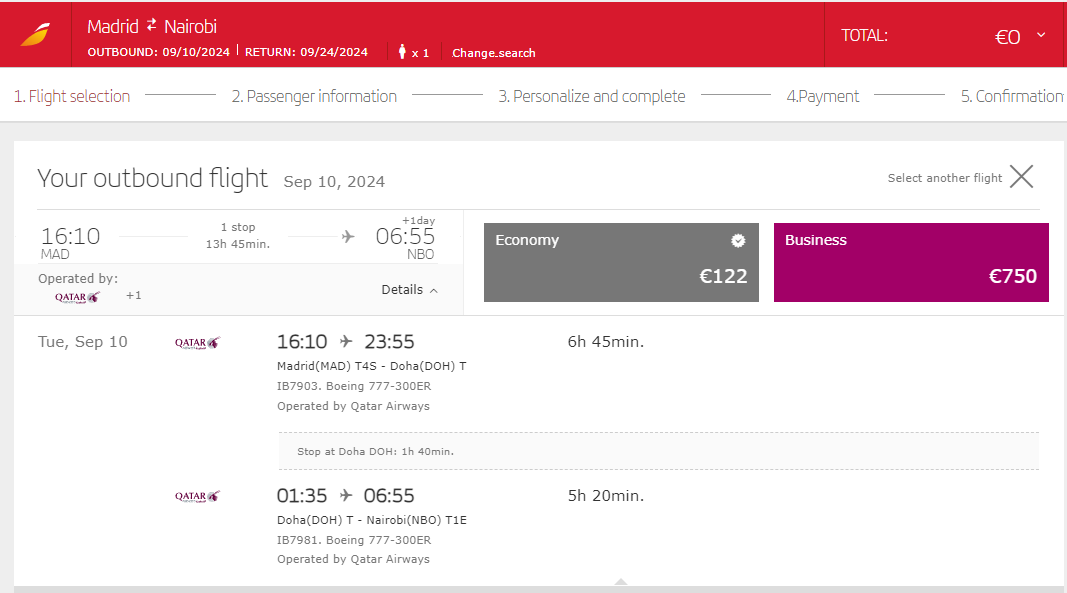Viewport: 1067px width, 593px height.
Task: Select the Economy €122 fare
Action: [621, 262]
